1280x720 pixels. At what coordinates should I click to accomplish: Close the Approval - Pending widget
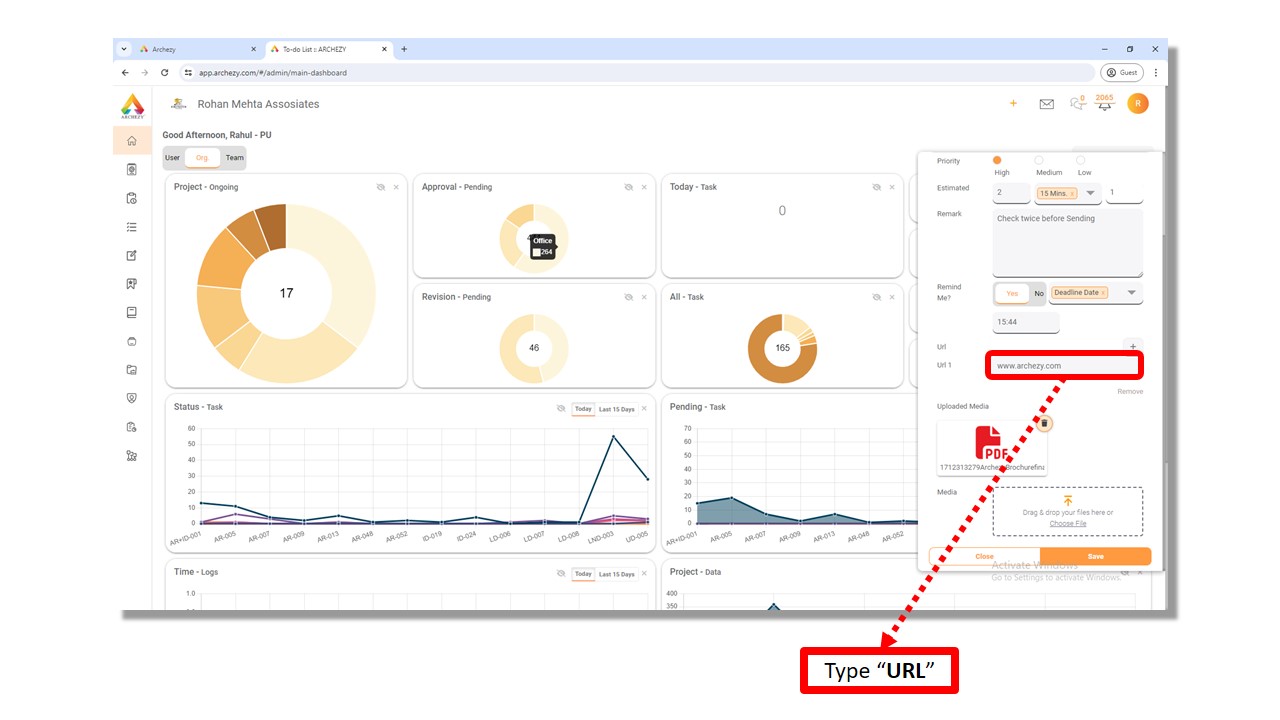pos(644,187)
